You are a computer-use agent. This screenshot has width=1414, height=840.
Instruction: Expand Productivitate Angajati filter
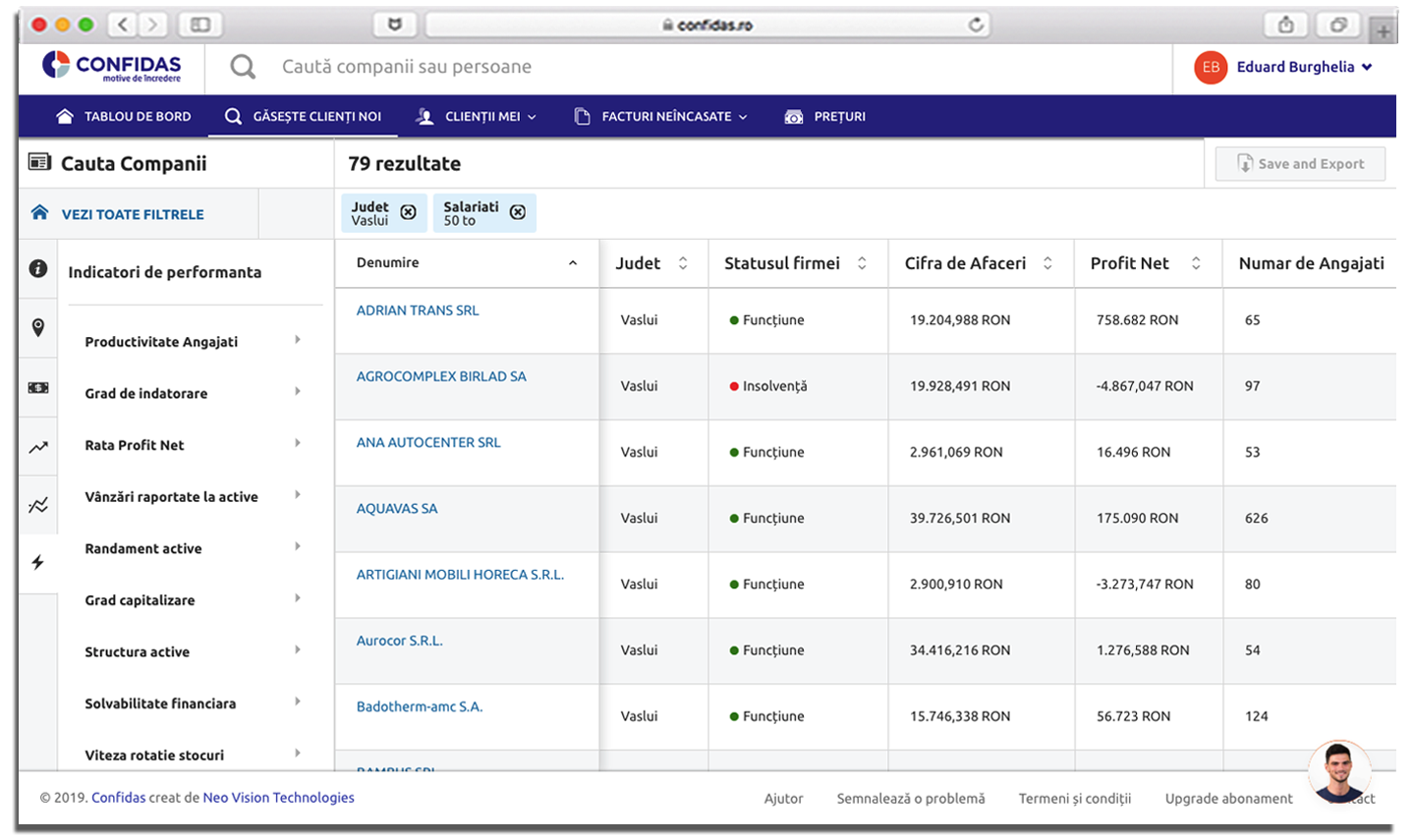[x=194, y=341]
